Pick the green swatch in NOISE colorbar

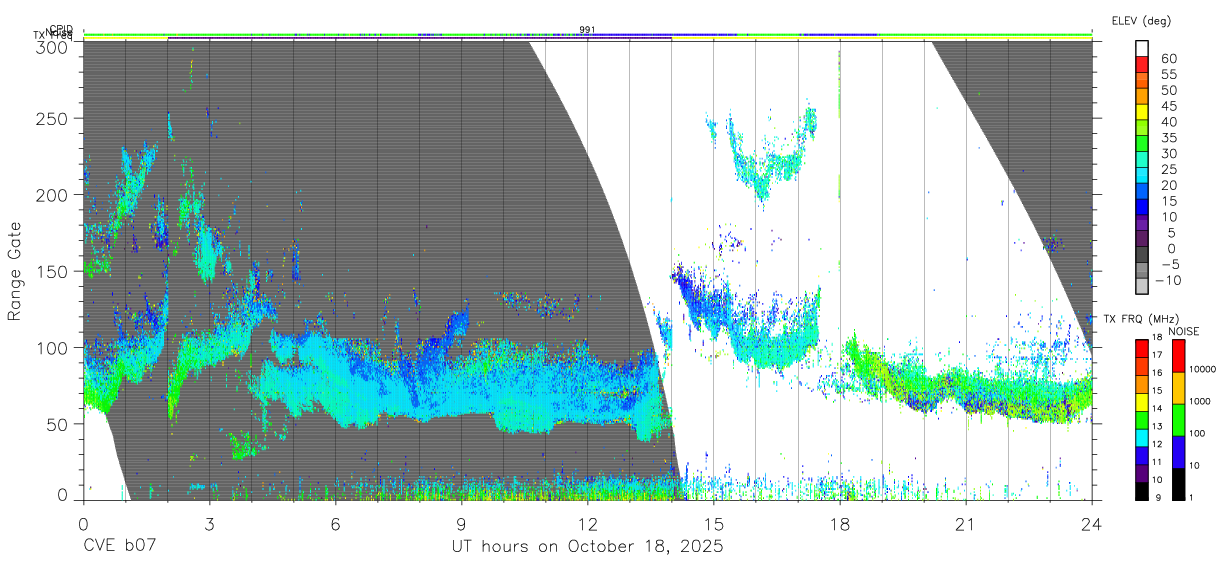pyautogui.click(x=1178, y=420)
